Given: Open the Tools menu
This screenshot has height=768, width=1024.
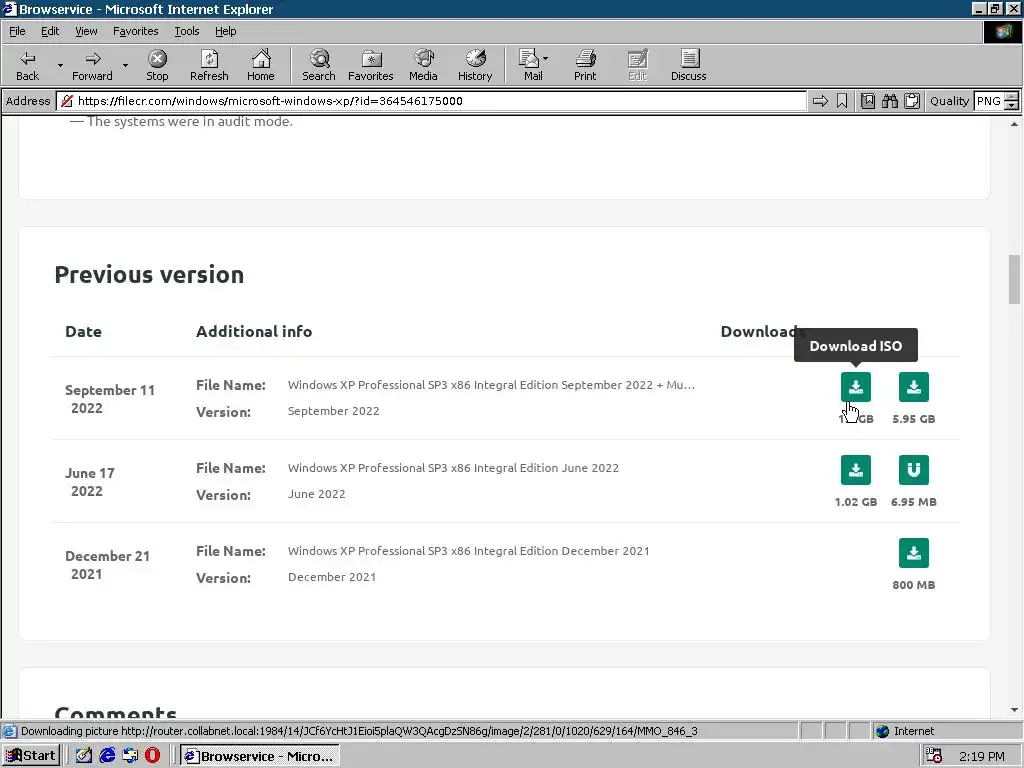Looking at the screenshot, I should 186,31.
